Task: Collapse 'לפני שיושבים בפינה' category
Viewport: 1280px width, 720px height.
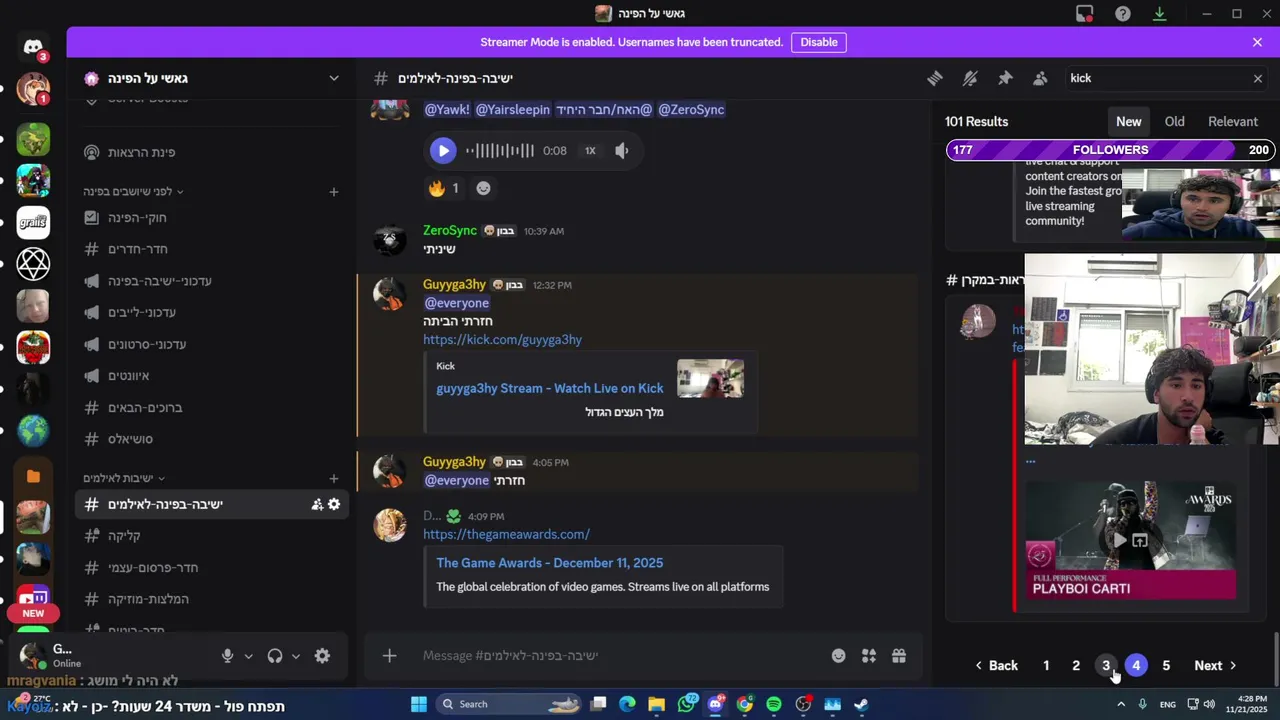Action: click(x=133, y=191)
